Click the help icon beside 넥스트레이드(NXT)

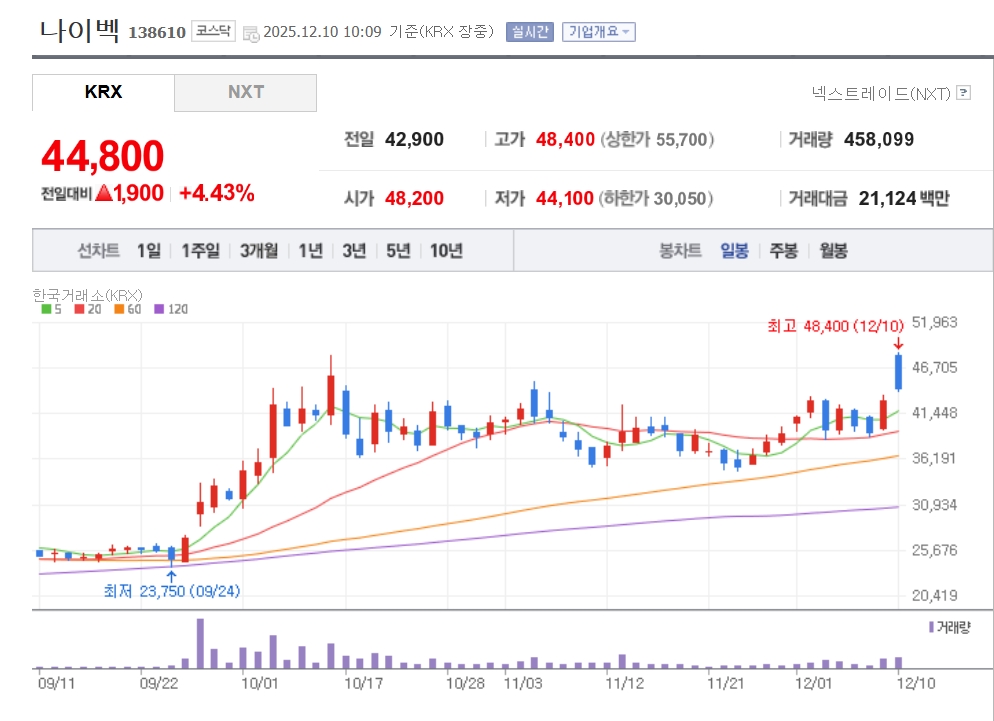pyautogui.click(x=963, y=93)
